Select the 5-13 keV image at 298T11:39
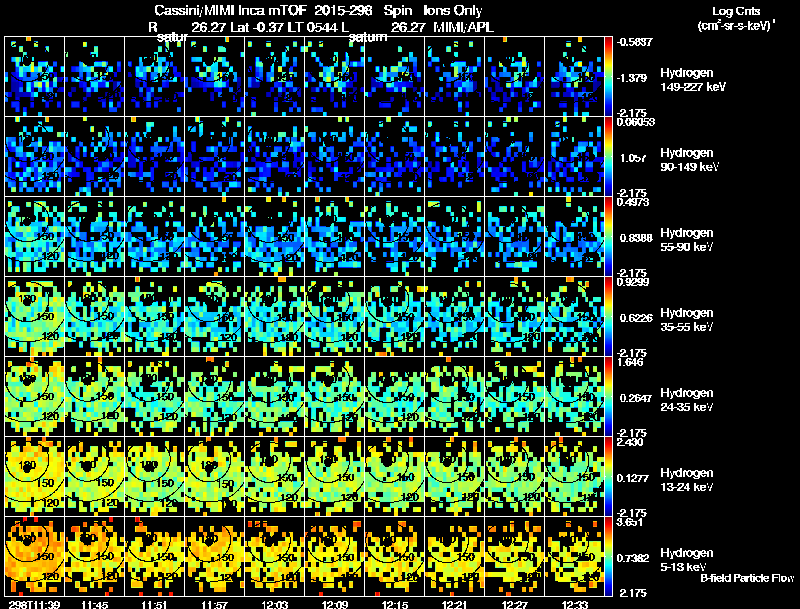 (x=35, y=556)
